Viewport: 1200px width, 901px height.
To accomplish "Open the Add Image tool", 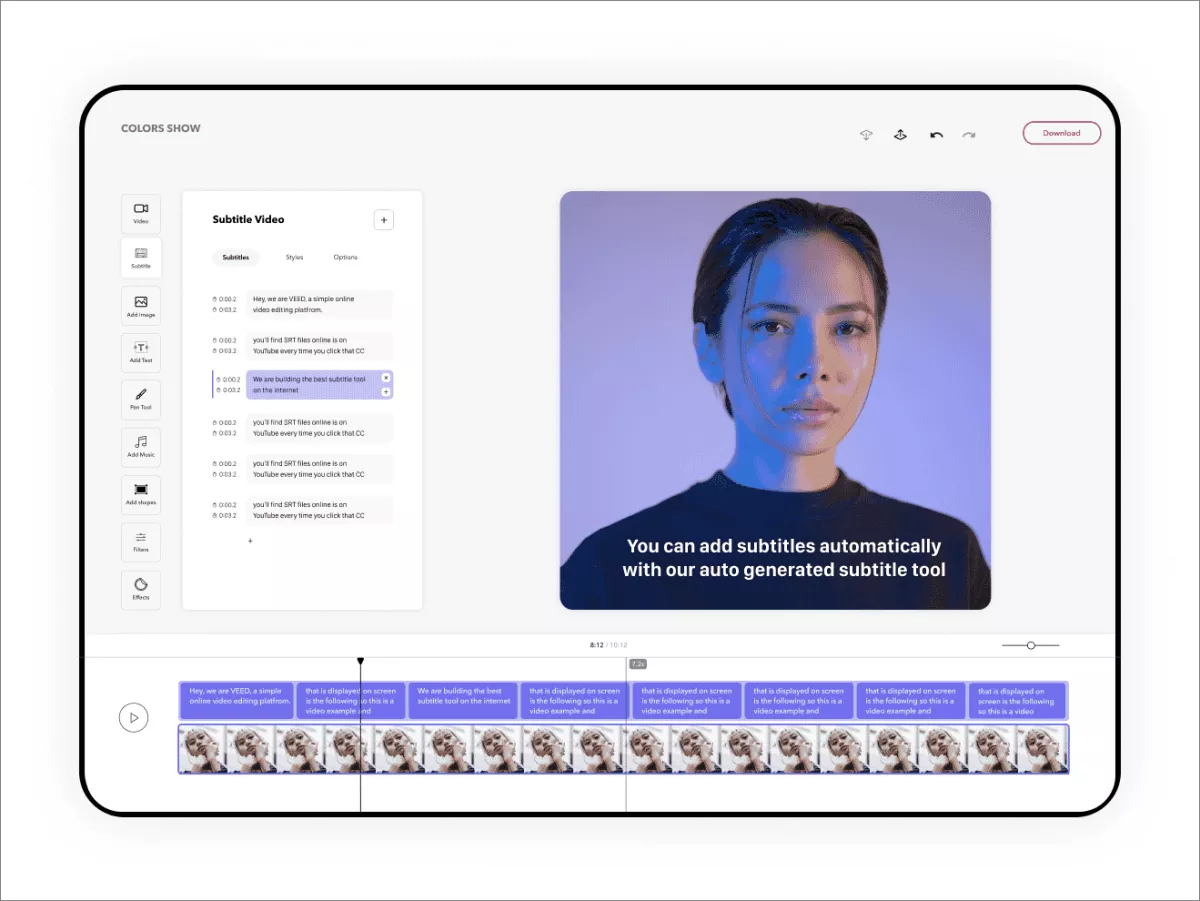I will (x=141, y=306).
